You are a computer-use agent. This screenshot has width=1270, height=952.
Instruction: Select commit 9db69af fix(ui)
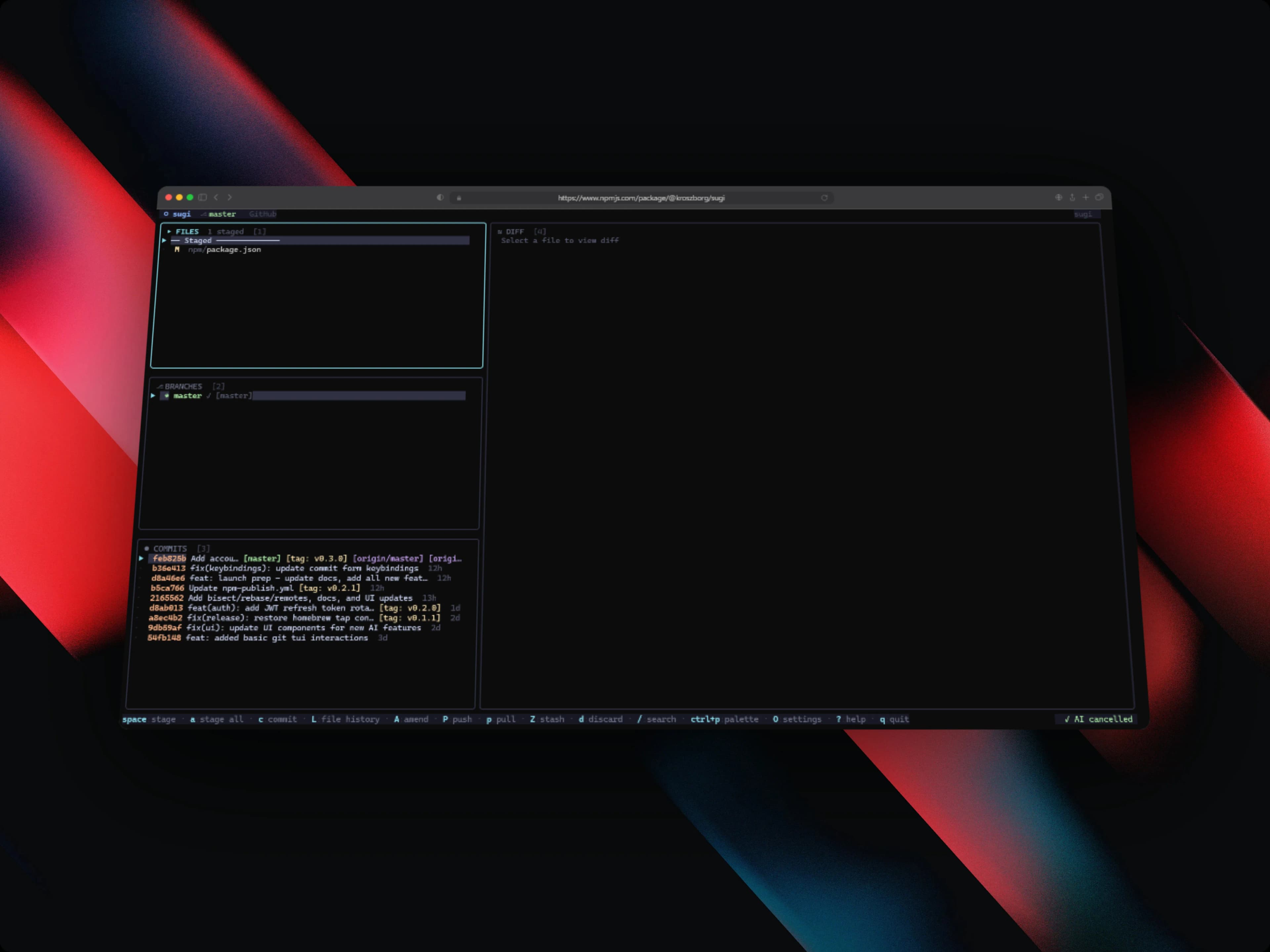(x=294, y=628)
